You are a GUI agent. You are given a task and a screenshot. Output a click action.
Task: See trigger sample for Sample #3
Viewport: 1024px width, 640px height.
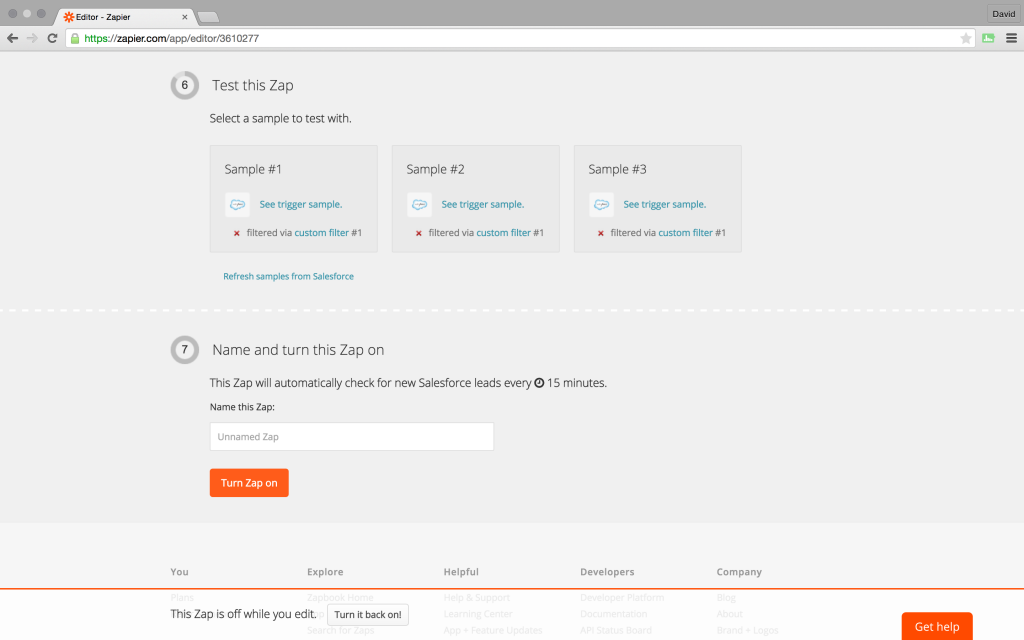click(665, 204)
